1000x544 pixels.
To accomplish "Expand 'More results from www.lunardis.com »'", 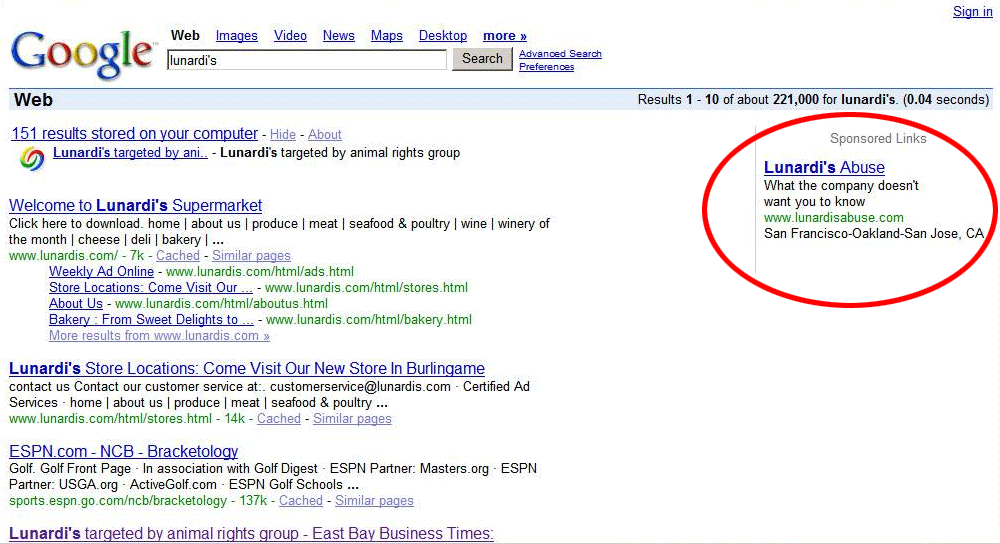I will (159, 336).
